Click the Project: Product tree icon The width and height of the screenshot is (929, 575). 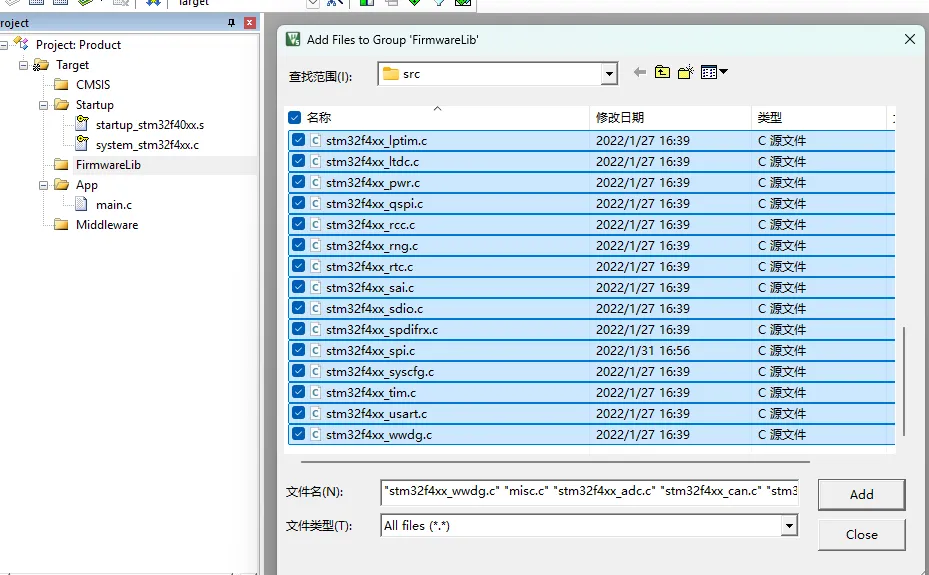21,43
